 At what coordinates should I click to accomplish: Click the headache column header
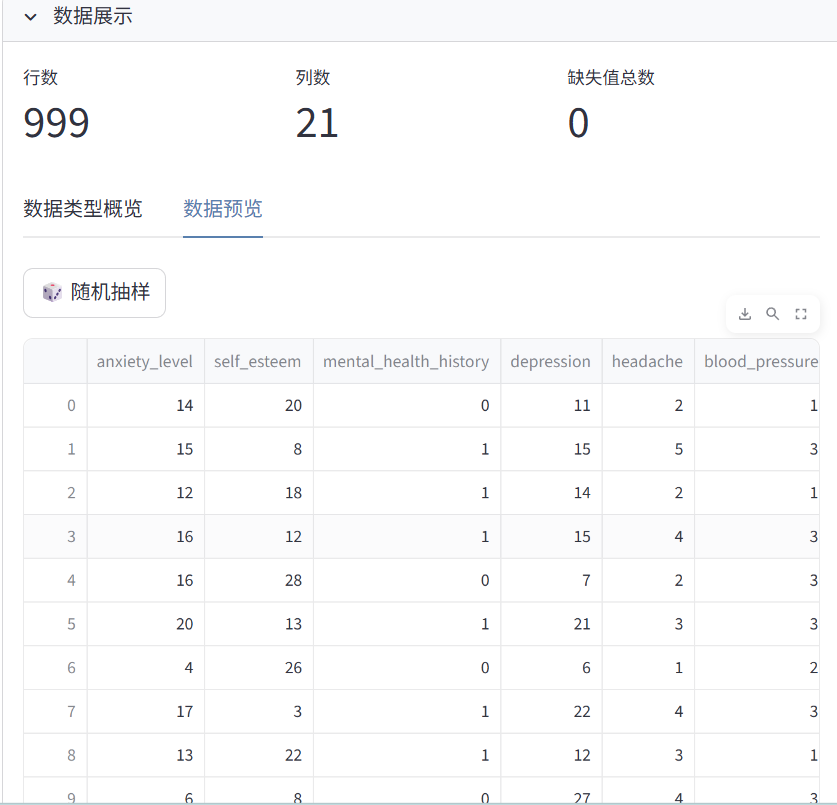647,362
